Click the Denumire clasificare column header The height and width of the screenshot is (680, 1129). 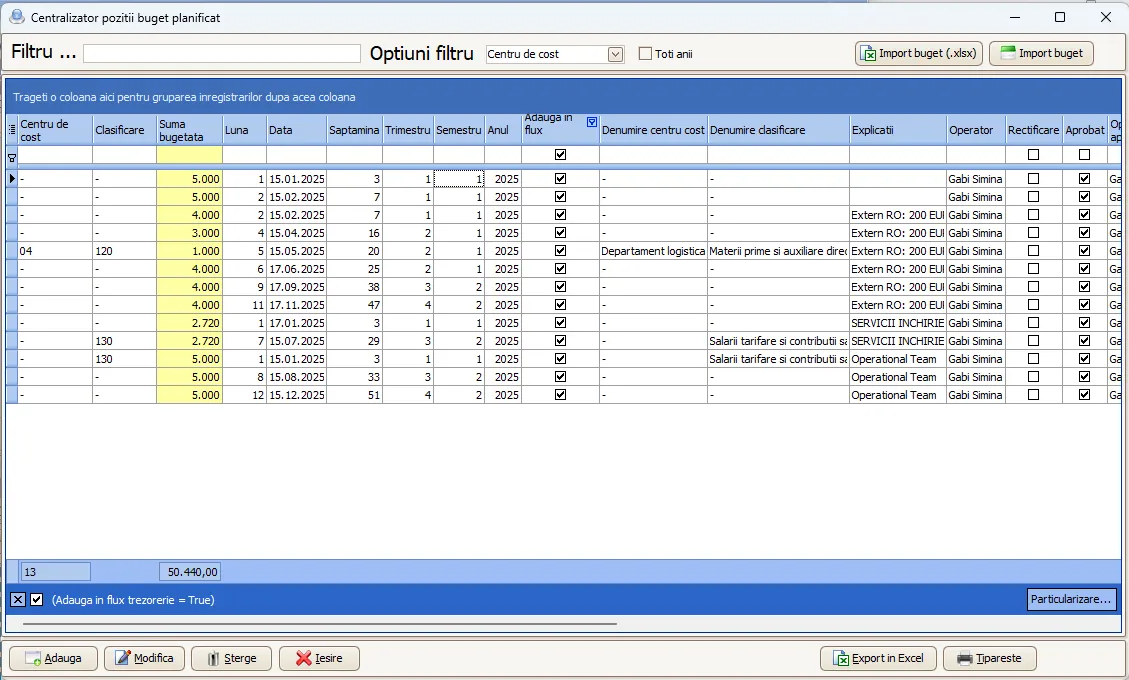tap(778, 130)
